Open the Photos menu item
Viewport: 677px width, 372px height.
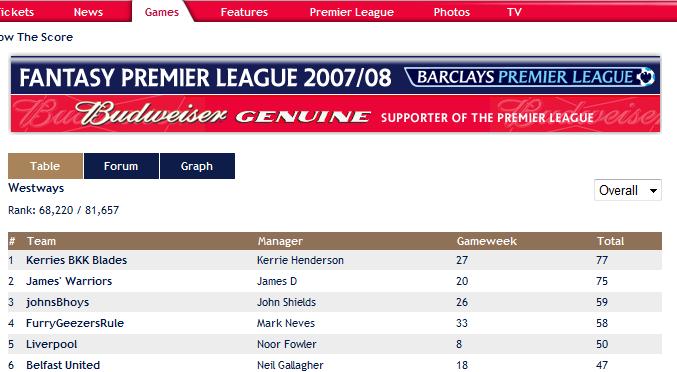(452, 12)
